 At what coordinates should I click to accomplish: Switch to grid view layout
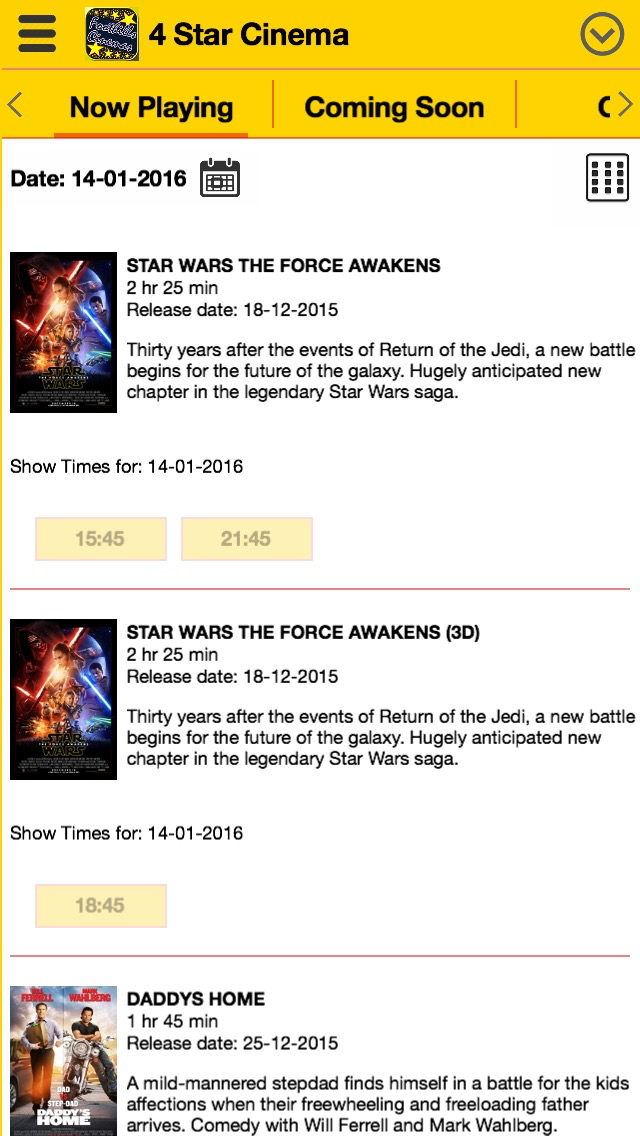(607, 178)
